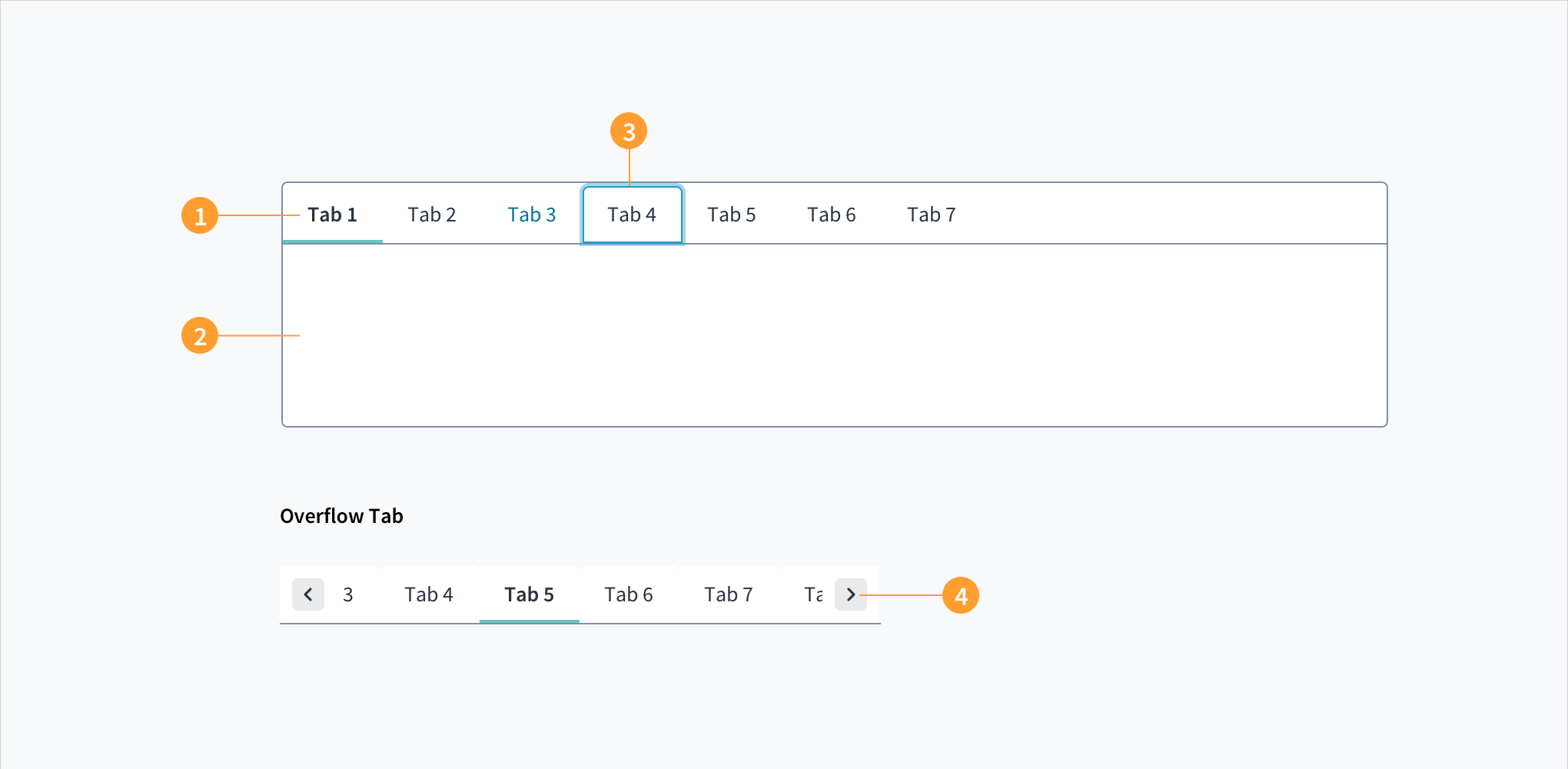Select the highlighted Tab 3
Viewport: 1568px width, 769px height.
[x=533, y=215]
